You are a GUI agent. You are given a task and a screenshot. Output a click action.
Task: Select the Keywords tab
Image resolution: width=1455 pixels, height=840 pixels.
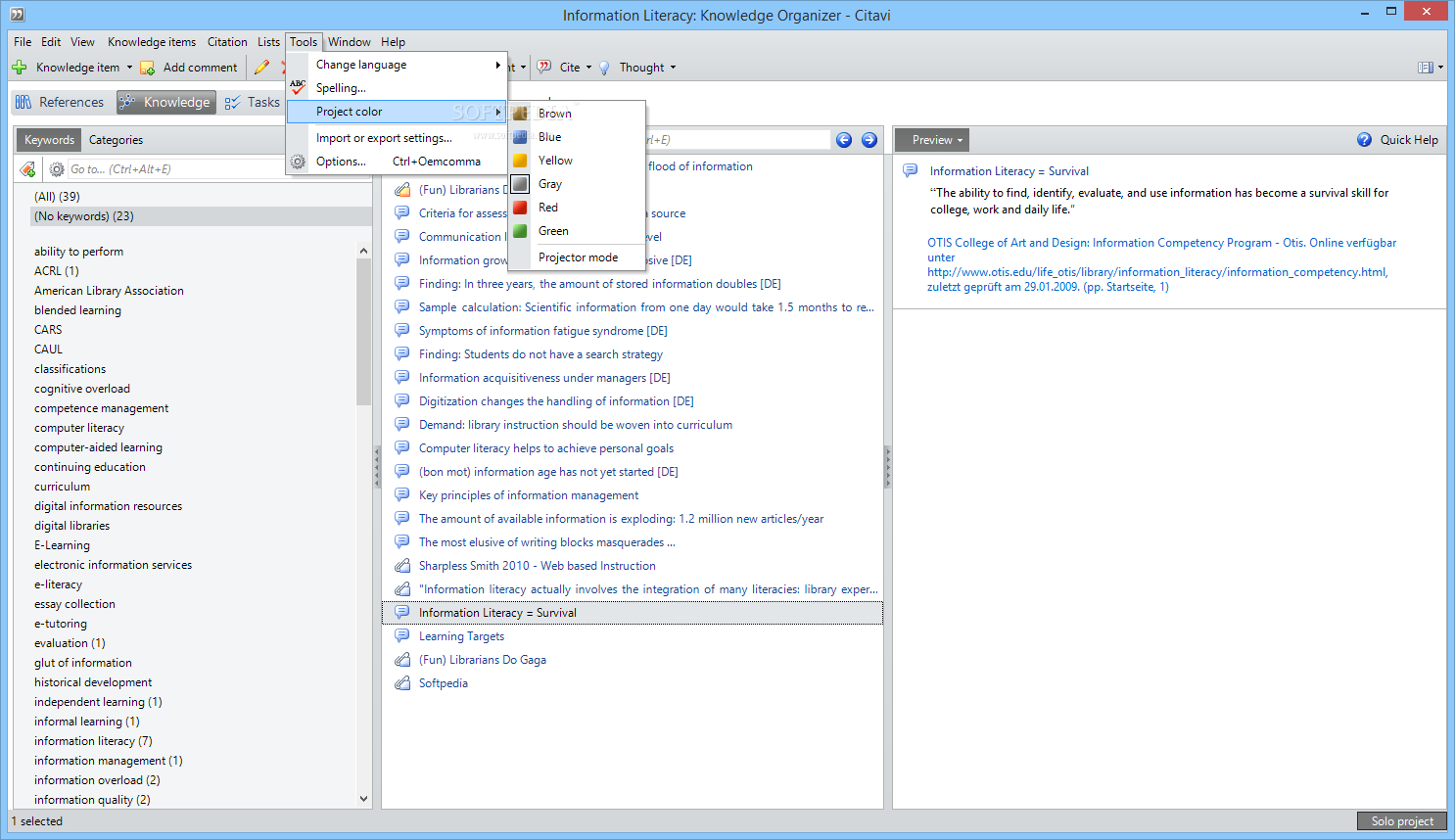pos(49,140)
